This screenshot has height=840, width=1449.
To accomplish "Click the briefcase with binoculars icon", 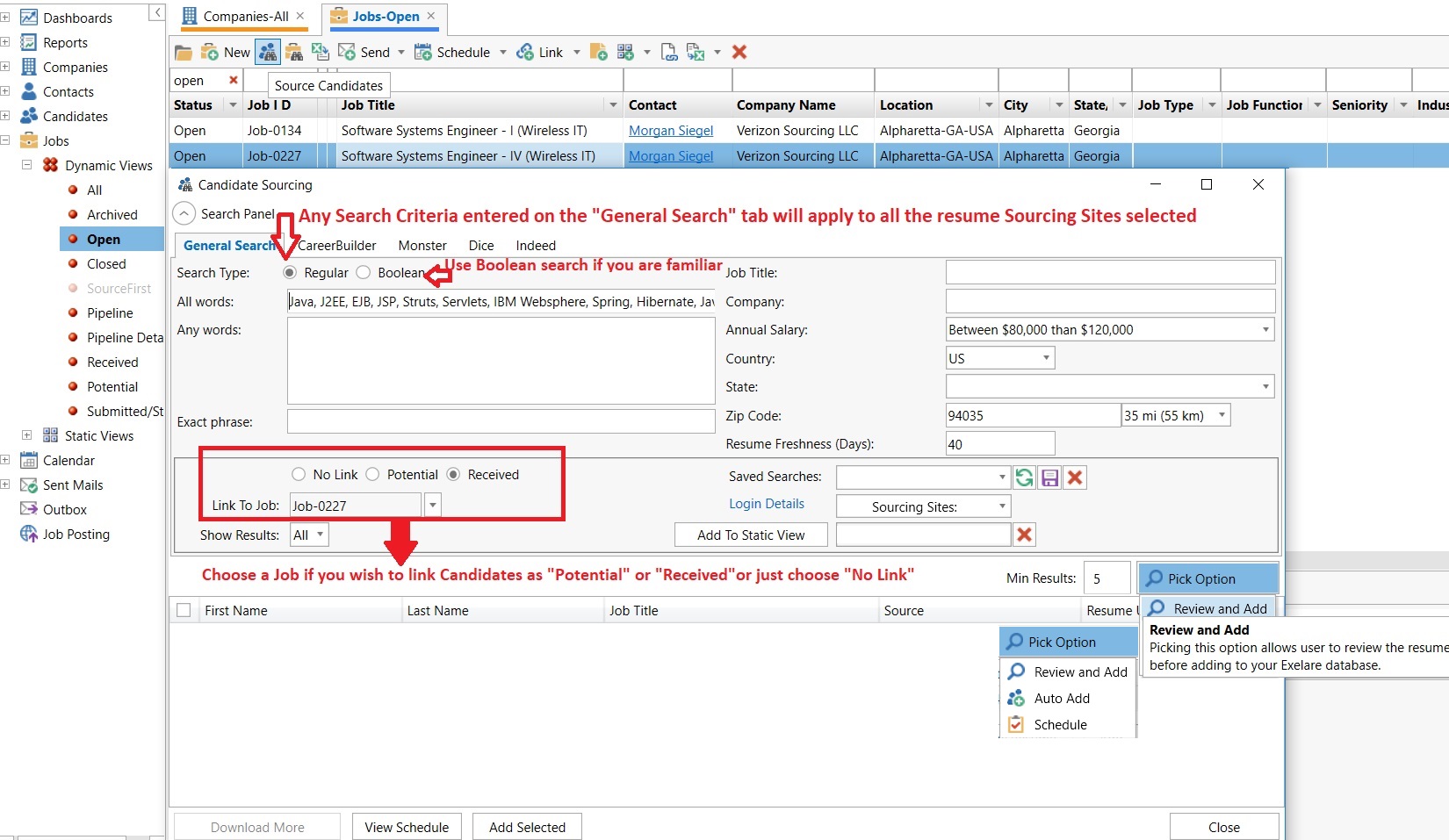I will tap(294, 53).
